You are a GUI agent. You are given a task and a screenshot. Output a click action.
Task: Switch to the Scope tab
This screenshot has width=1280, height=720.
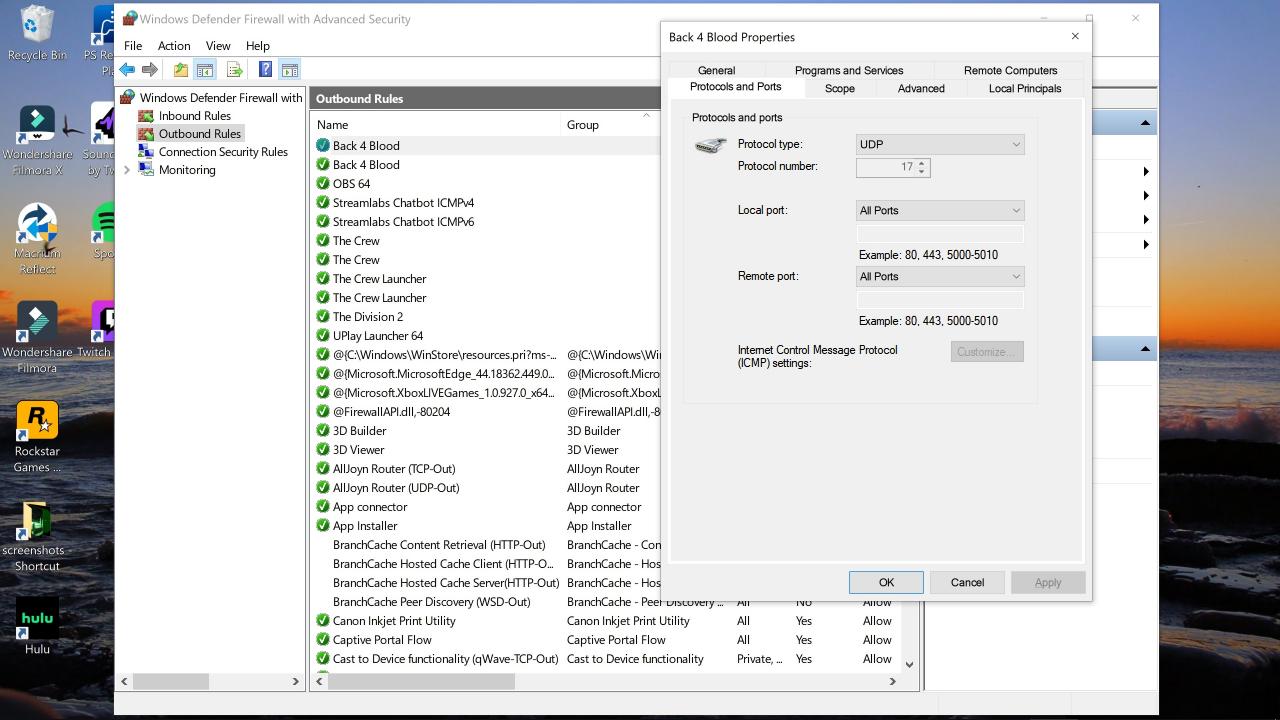click(839, 88)
